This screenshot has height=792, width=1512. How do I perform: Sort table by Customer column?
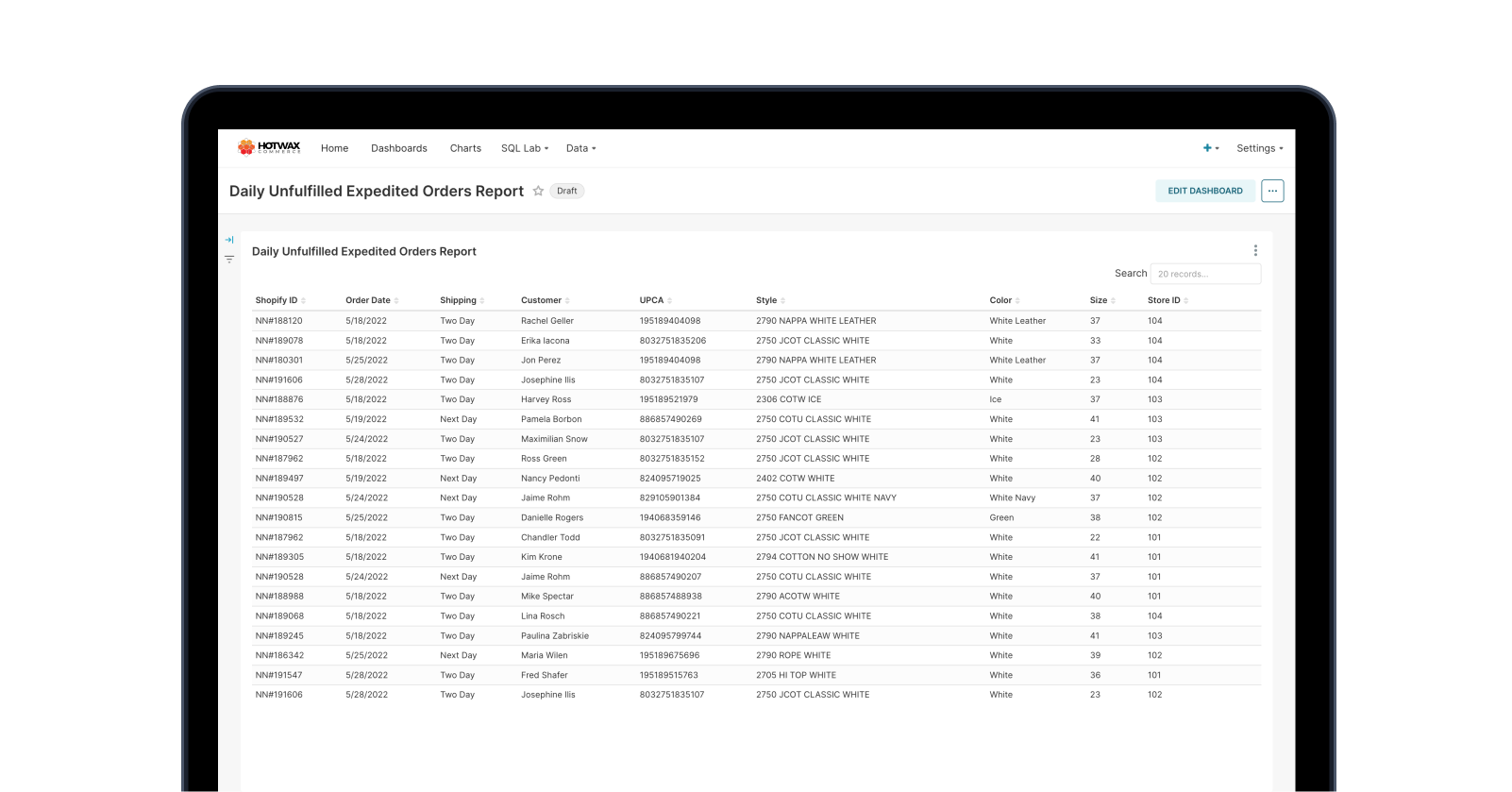tap(545, 300)
